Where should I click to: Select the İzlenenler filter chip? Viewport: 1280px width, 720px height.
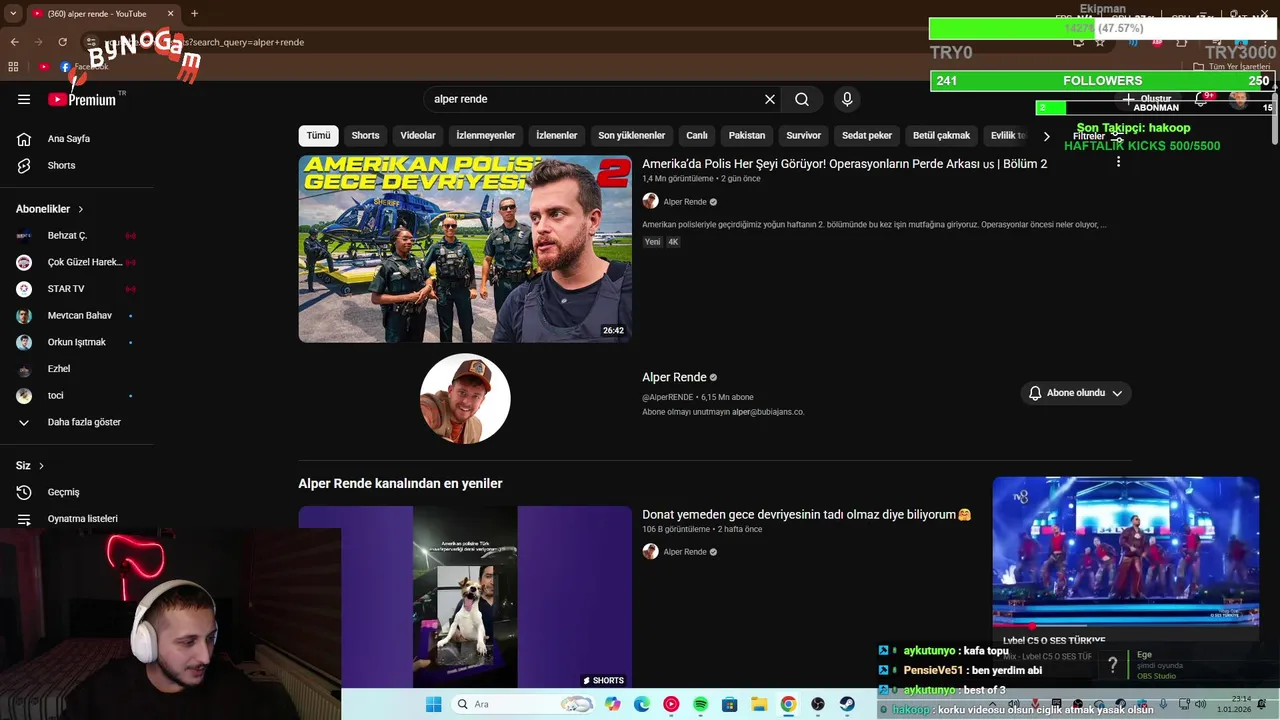click(557, 136)
